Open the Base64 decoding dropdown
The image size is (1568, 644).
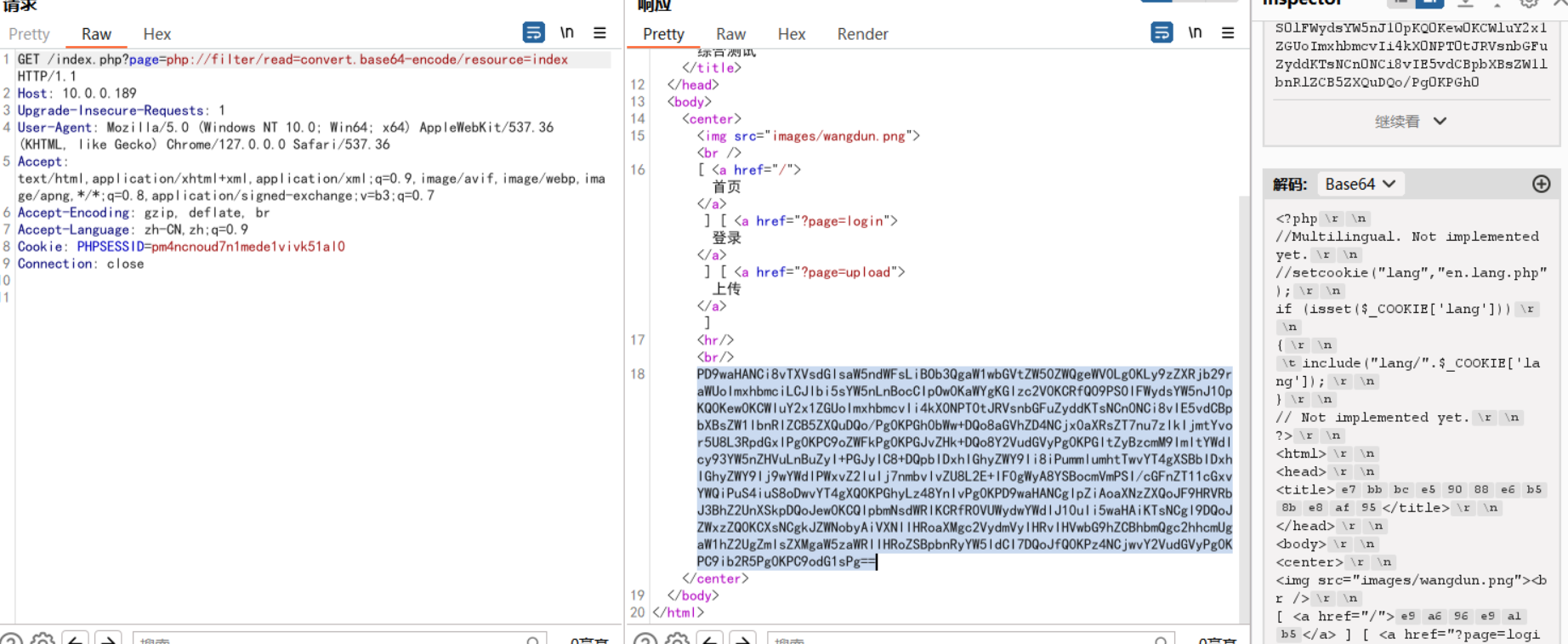(x=1361, y=184)
